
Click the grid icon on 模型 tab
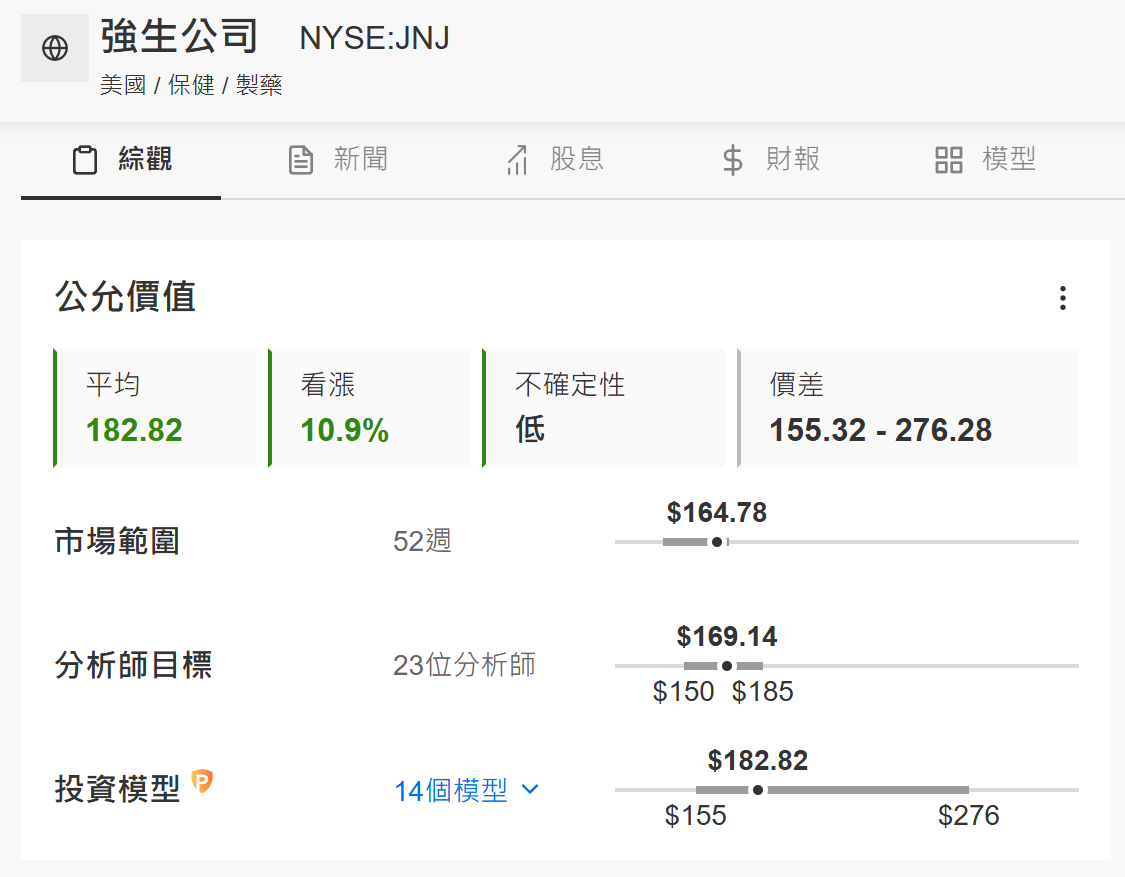pyautogui.click(x=949, y=160)
